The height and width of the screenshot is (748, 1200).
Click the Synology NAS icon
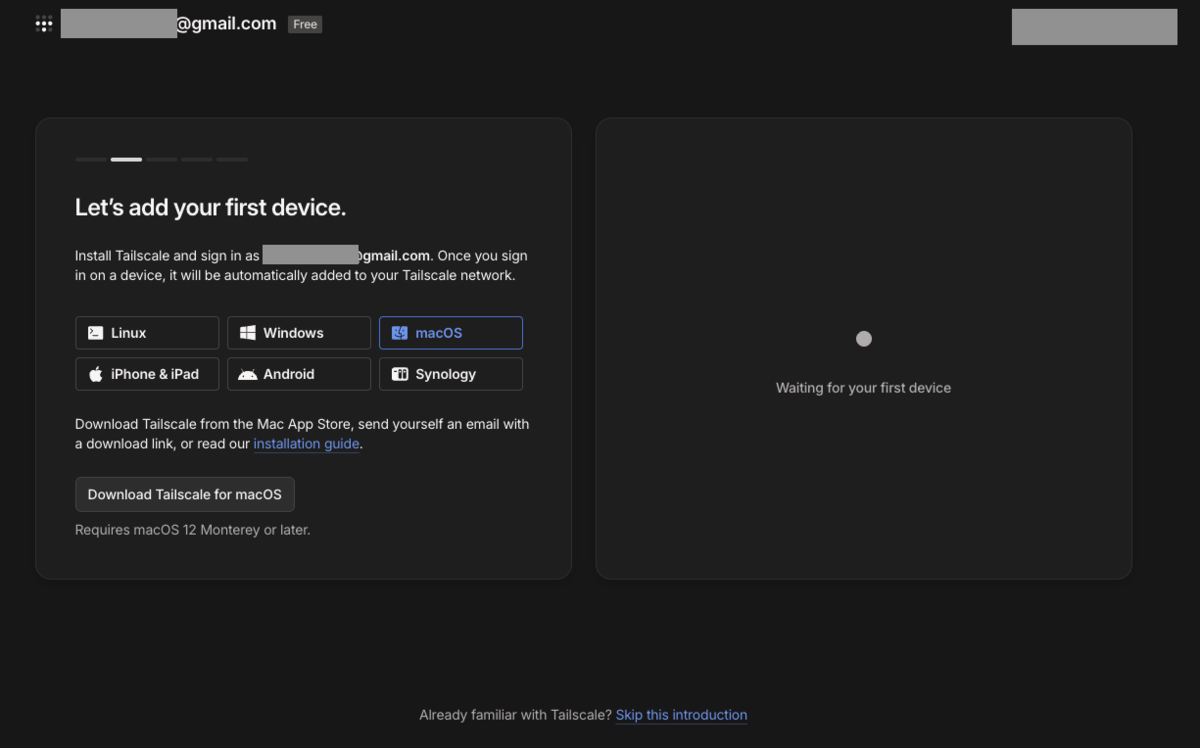coord(400,374)
